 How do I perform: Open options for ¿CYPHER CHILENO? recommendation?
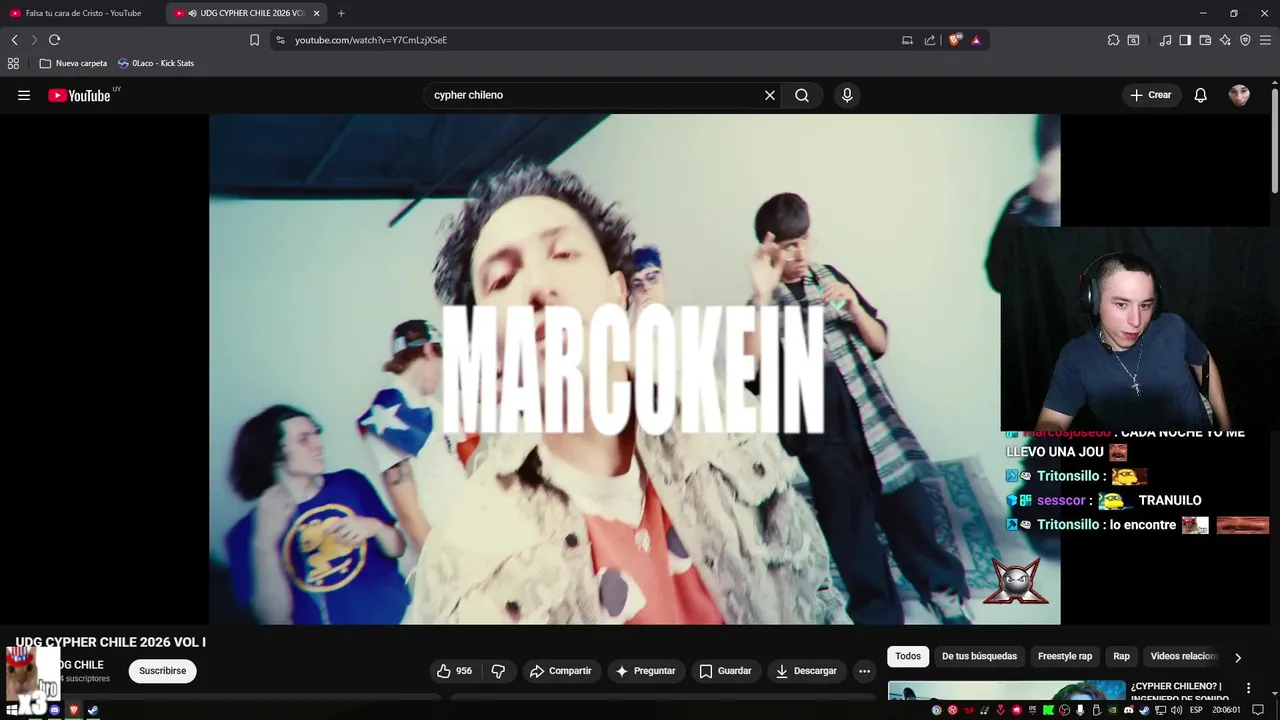(x=1248, y=688)
